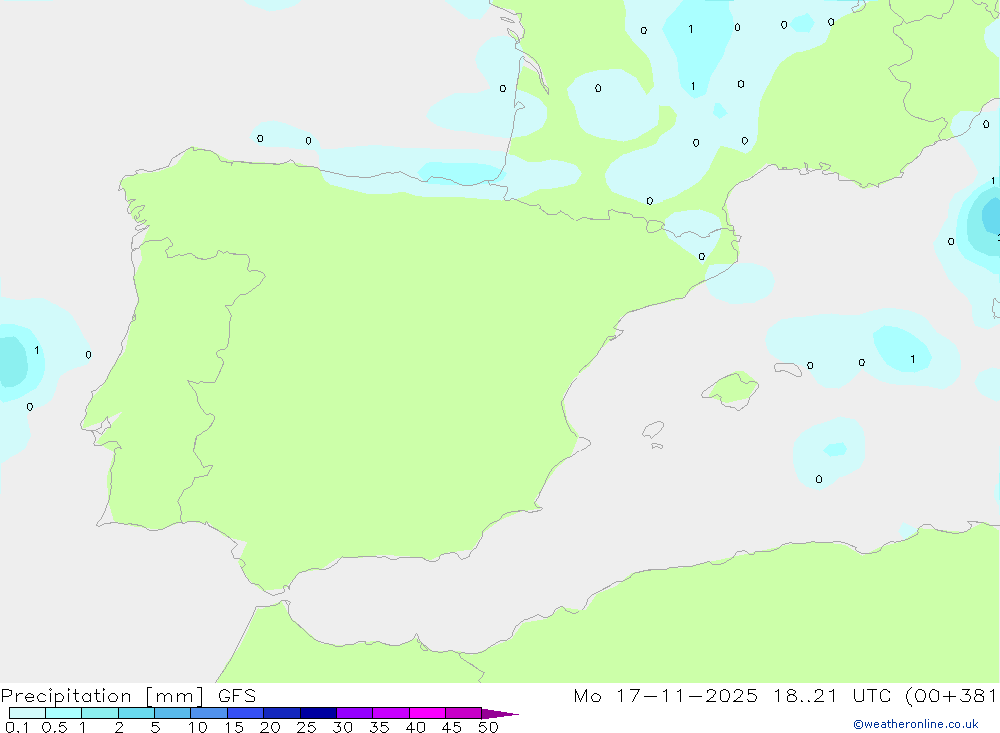The image size is (1000, 733).
Task: Click the '40' legend scale label
Action: (x=416, y=727)
